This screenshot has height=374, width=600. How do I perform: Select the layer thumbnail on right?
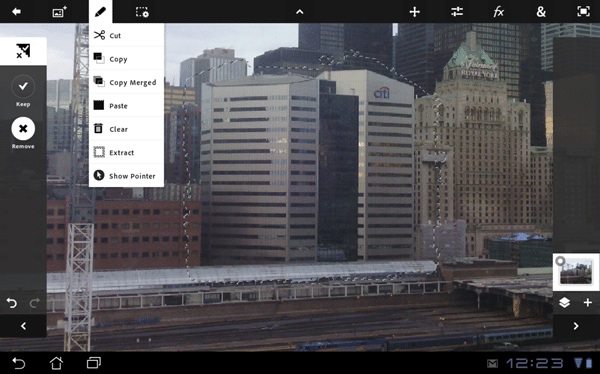tap(576, 272)
